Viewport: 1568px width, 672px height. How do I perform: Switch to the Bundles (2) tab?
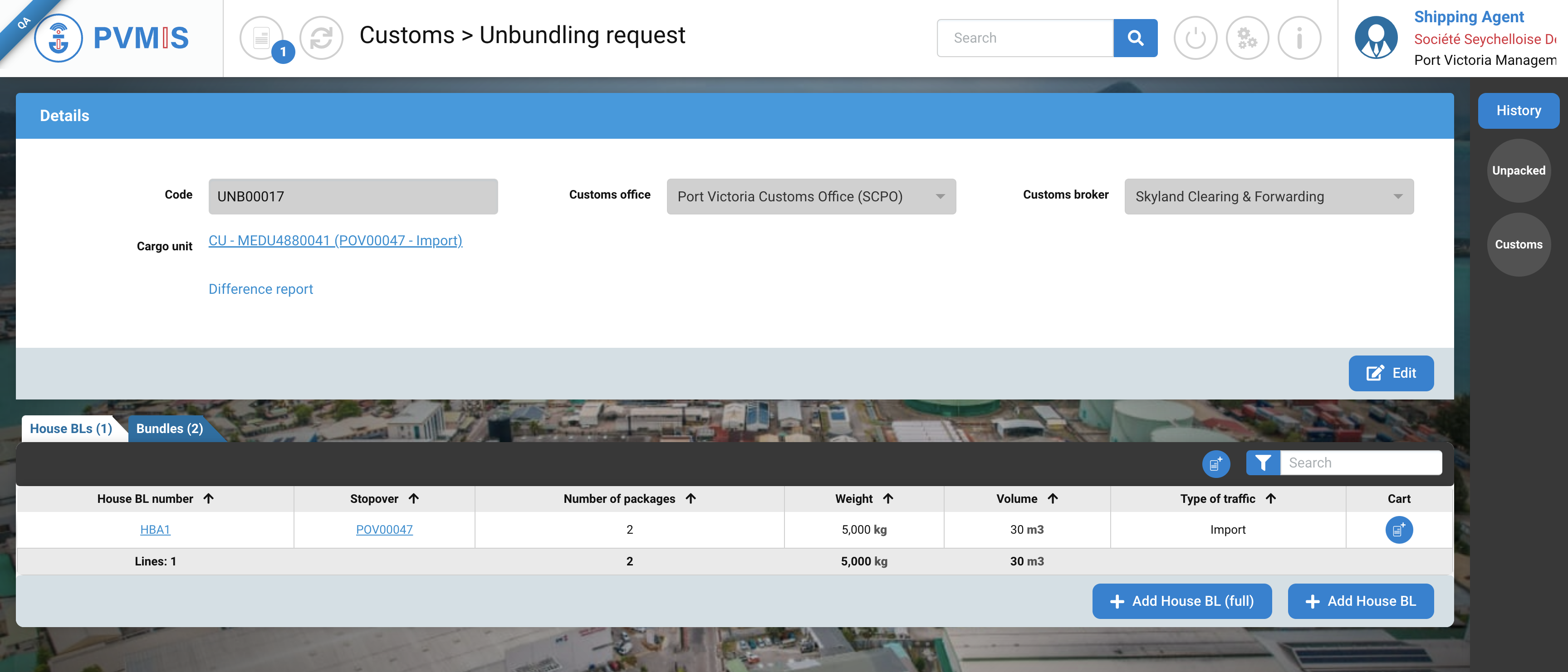(170, 429)
